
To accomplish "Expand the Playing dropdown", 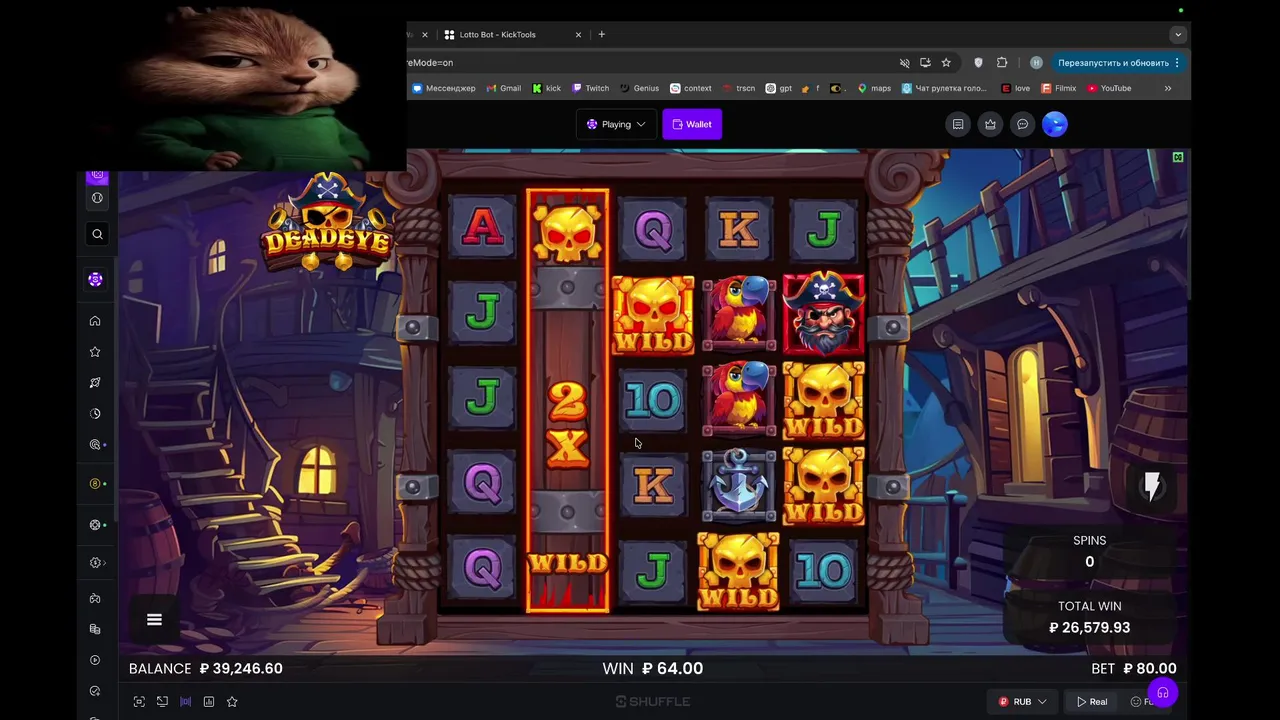I will (616, 124).
